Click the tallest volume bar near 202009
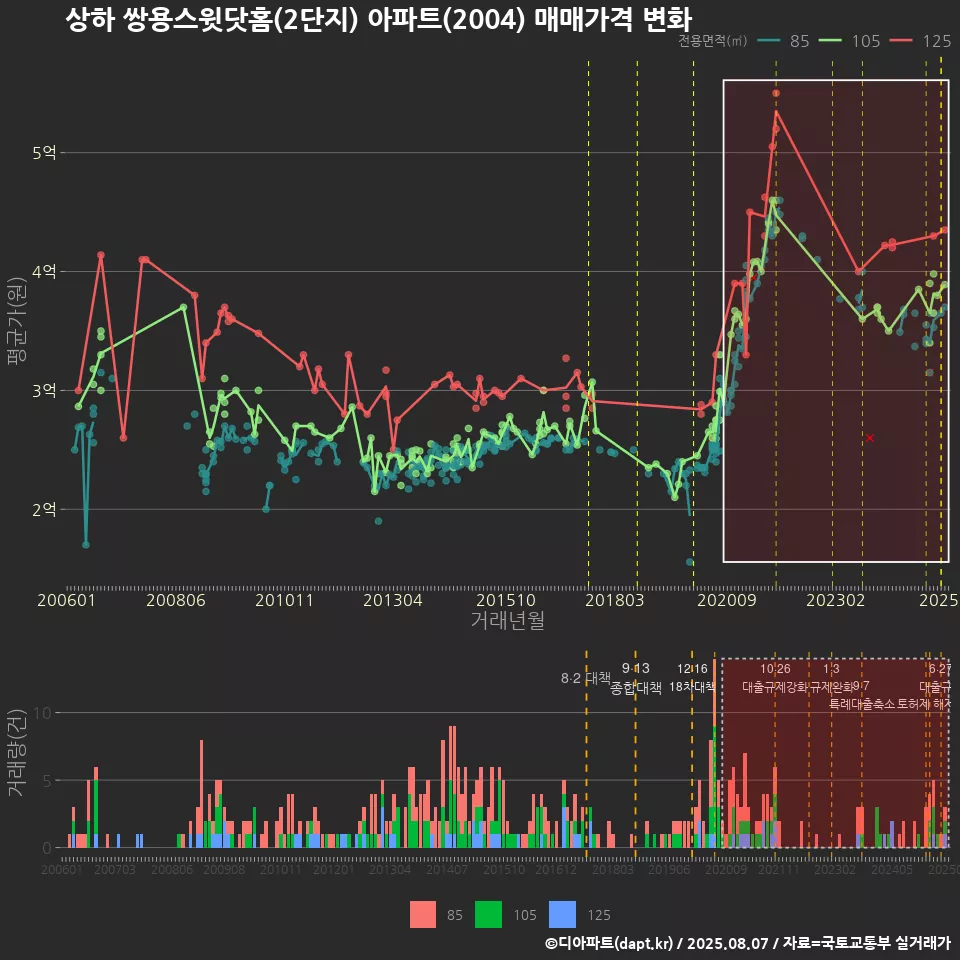Image resolution: width=960 pixels, height=960 pixels. click(714, 753)
